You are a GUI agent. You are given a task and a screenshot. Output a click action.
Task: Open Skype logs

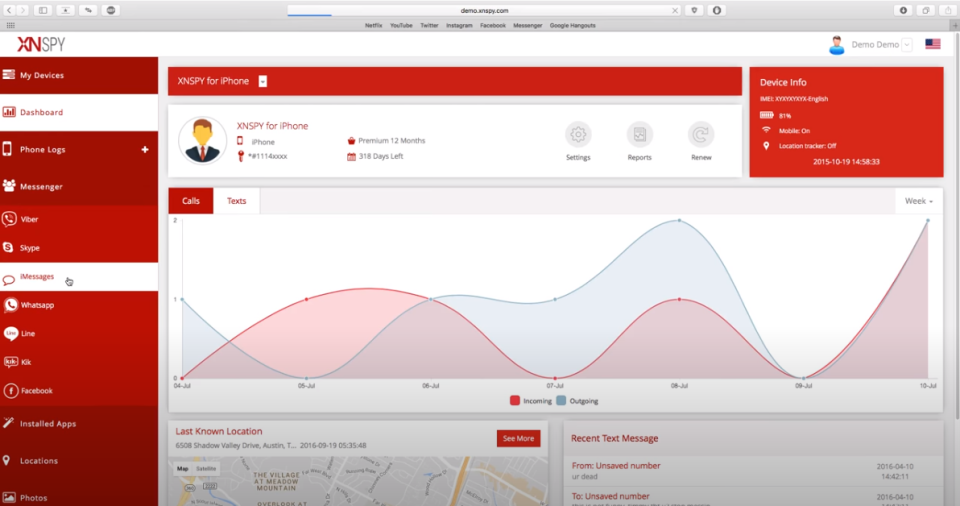[79, 248]
